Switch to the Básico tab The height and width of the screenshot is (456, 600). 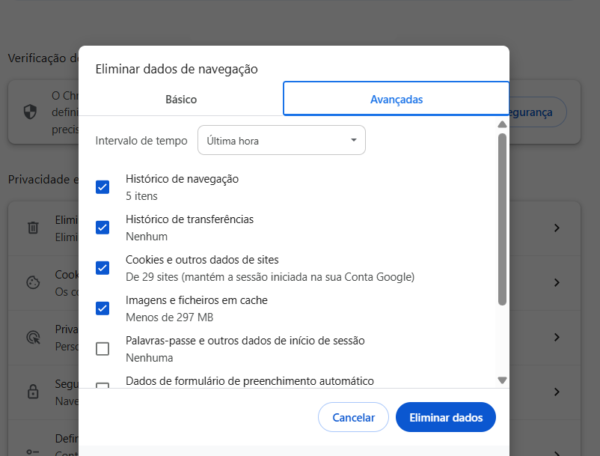pyautogui.click(x=181, y=99)
